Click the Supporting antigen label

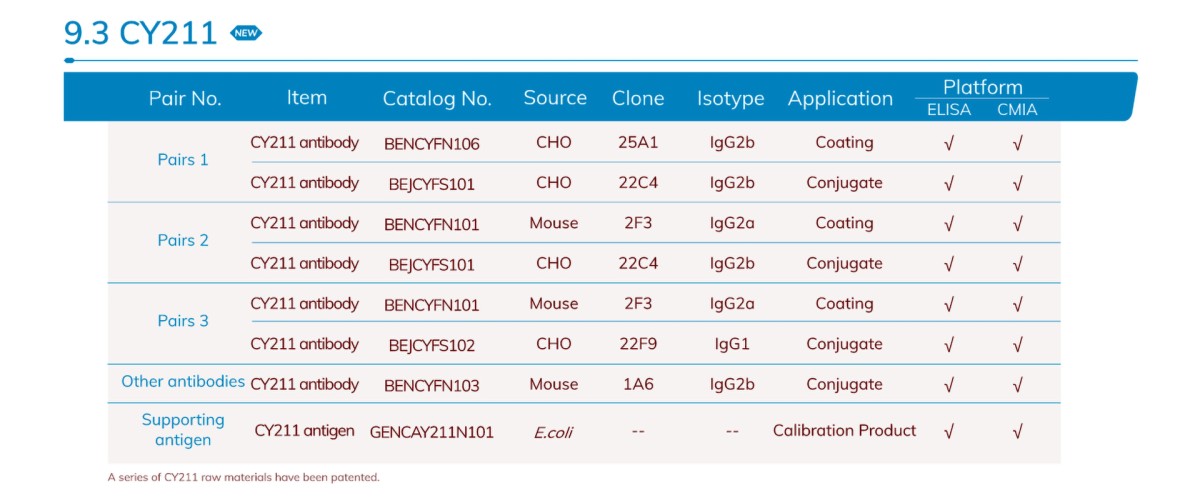coord(183,430)
